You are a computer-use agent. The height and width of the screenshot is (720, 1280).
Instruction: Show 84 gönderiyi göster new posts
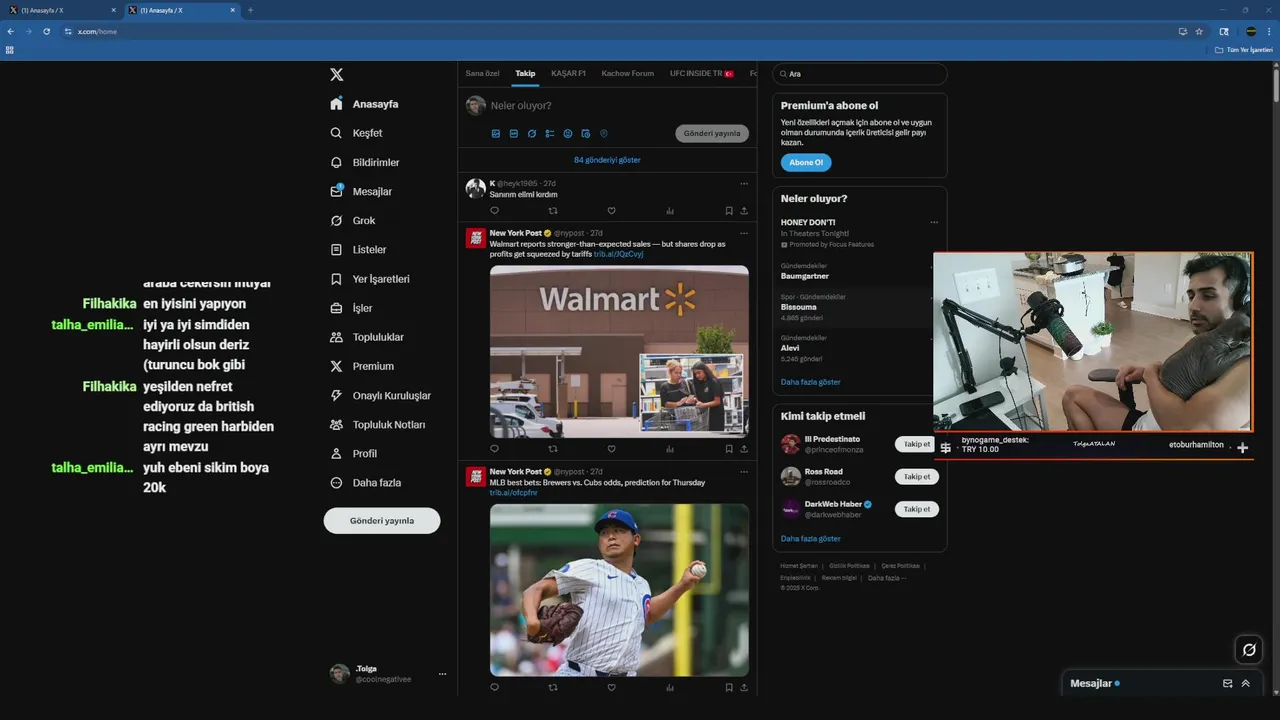click(x=607, y=160)
